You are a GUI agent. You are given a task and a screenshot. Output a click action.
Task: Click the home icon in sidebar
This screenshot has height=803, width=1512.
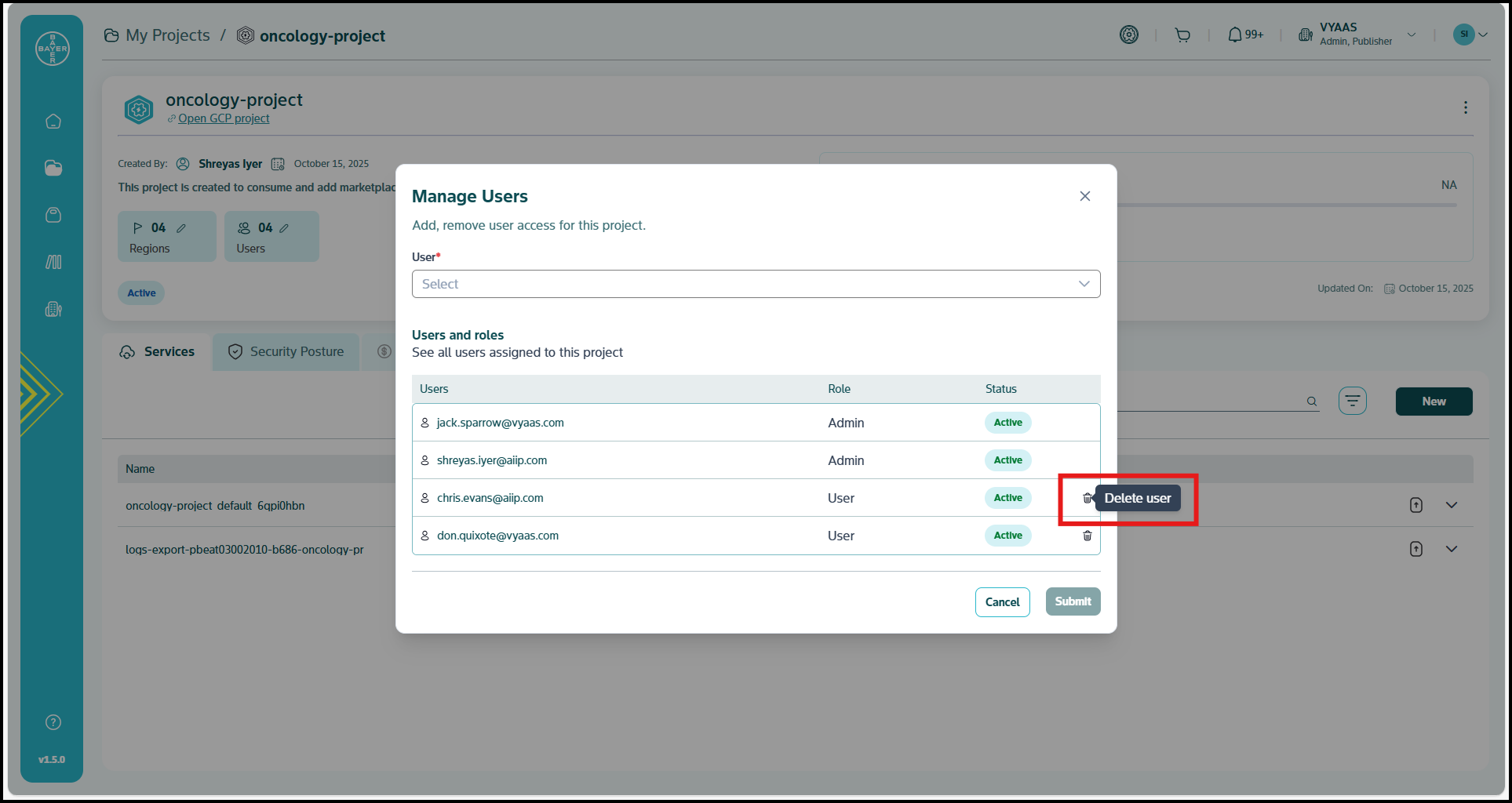[53, 122]
